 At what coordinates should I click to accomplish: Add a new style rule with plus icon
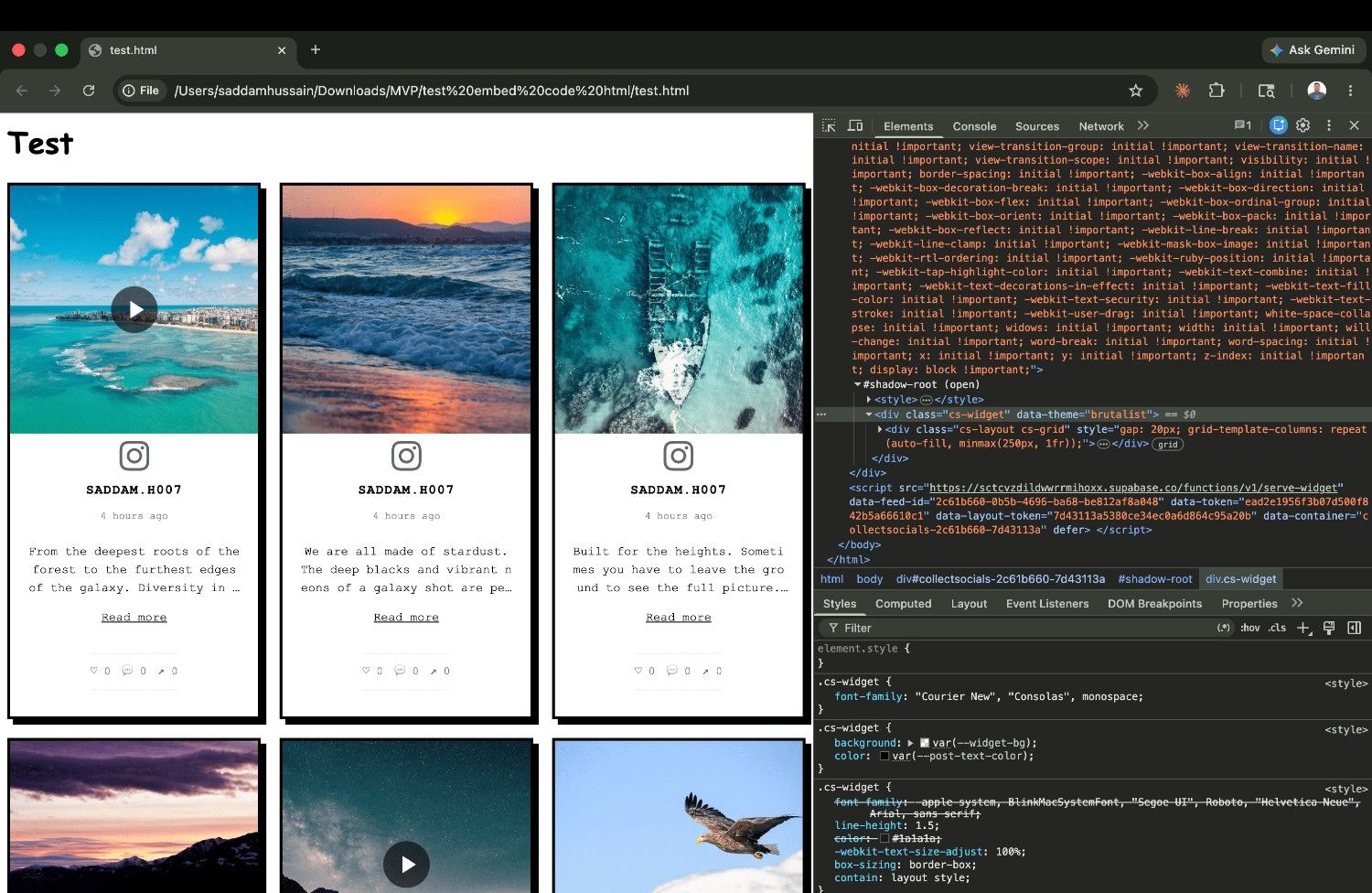click(1303, 628)
